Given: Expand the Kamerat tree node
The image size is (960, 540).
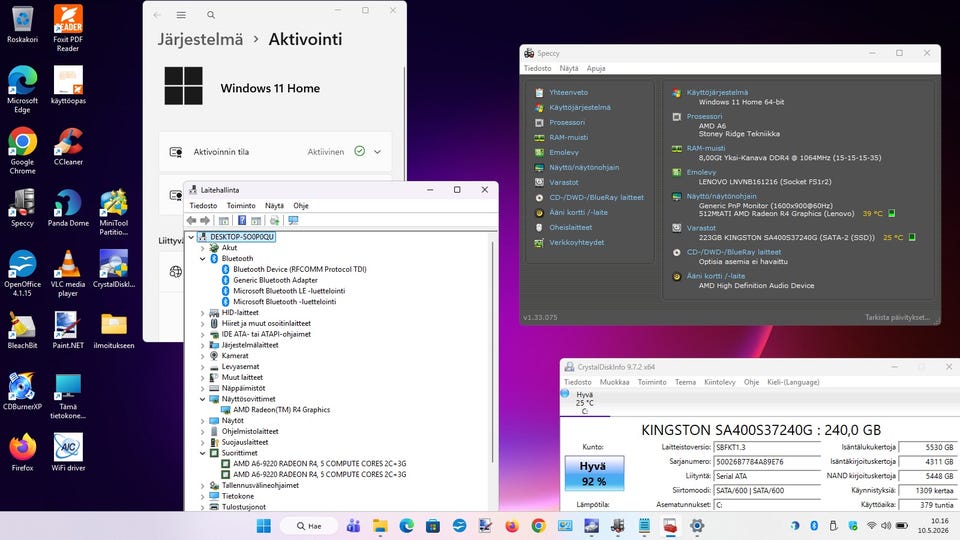Looking at the screenshot, I should 203,356.
